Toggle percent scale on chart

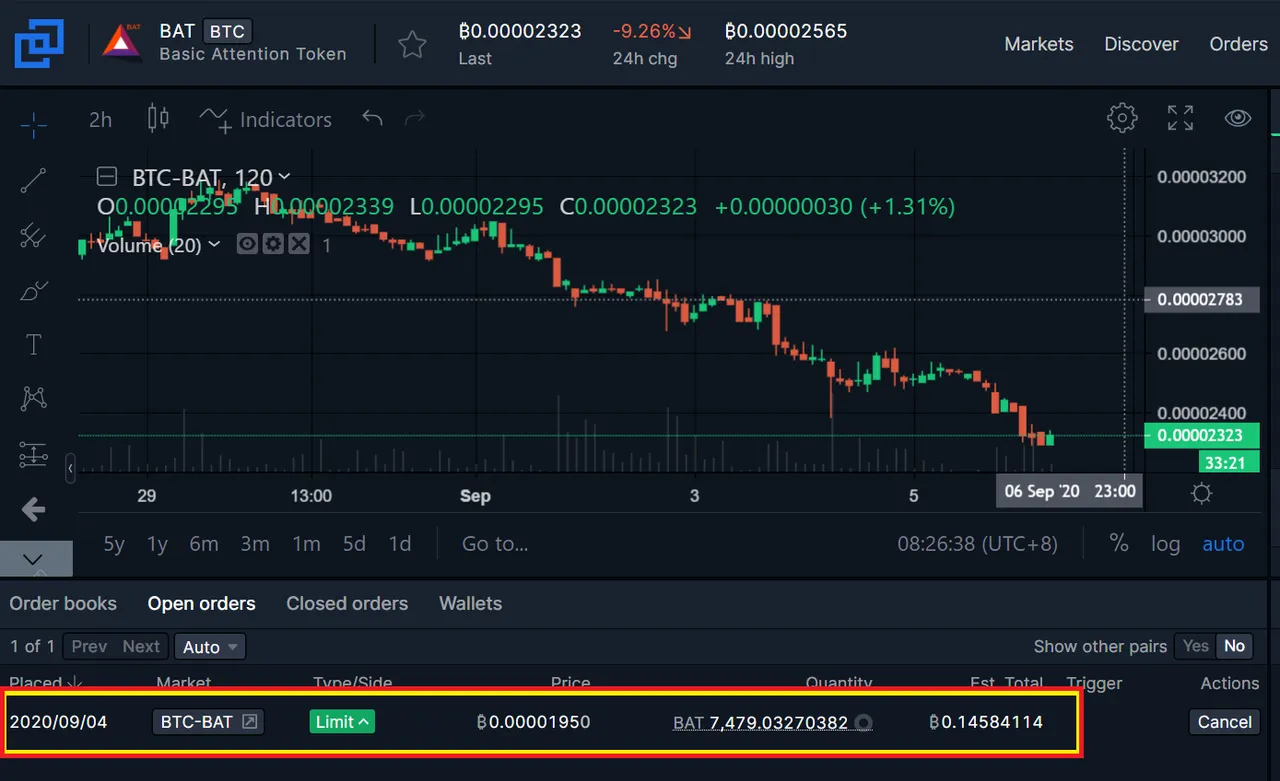pyautogui.click(x=1119, y=544)
